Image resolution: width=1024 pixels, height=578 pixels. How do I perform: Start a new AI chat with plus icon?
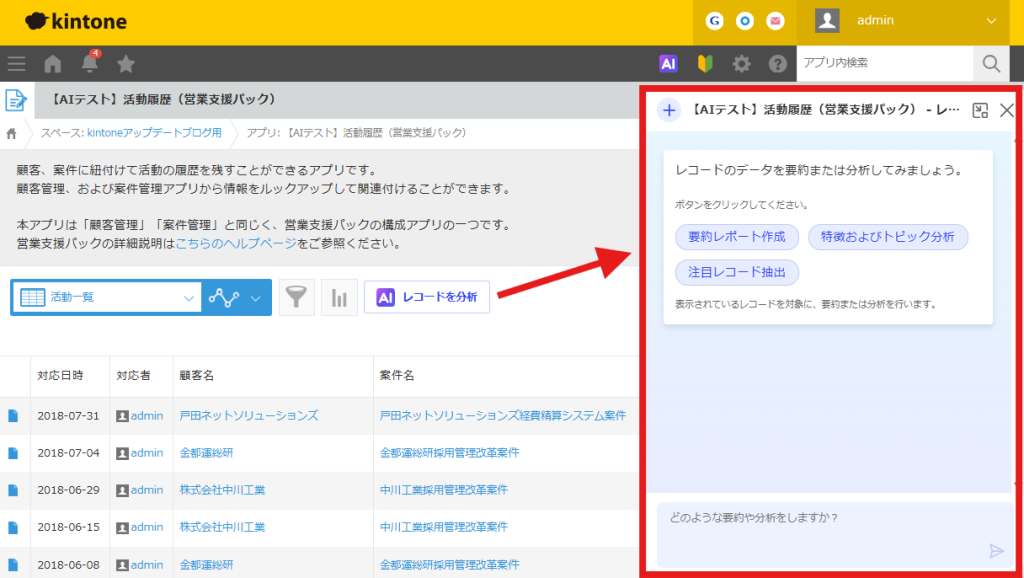[669, 111]
